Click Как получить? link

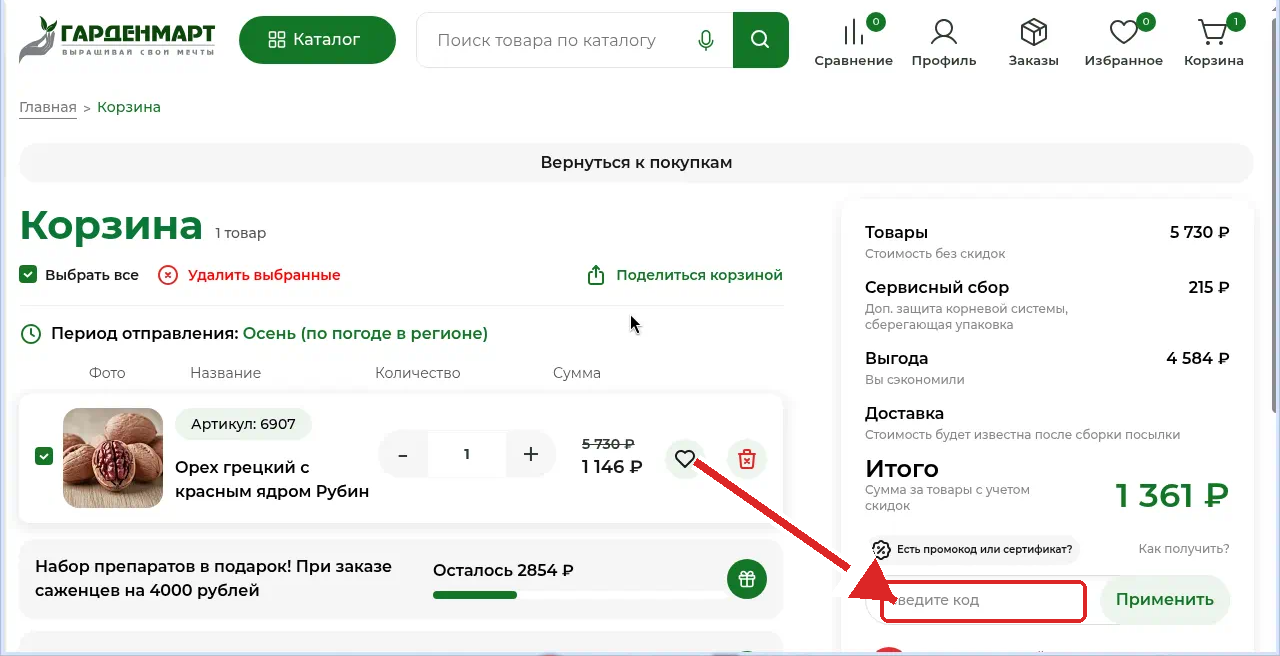click(1184, 549)
